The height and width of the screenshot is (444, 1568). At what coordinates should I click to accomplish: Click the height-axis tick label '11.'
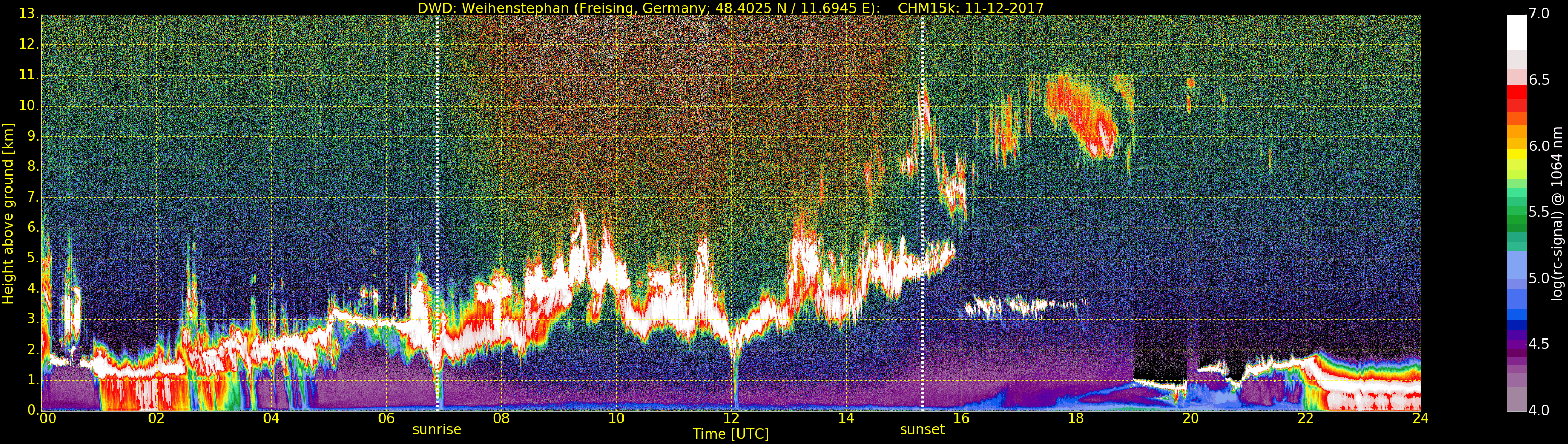[29, 75]
